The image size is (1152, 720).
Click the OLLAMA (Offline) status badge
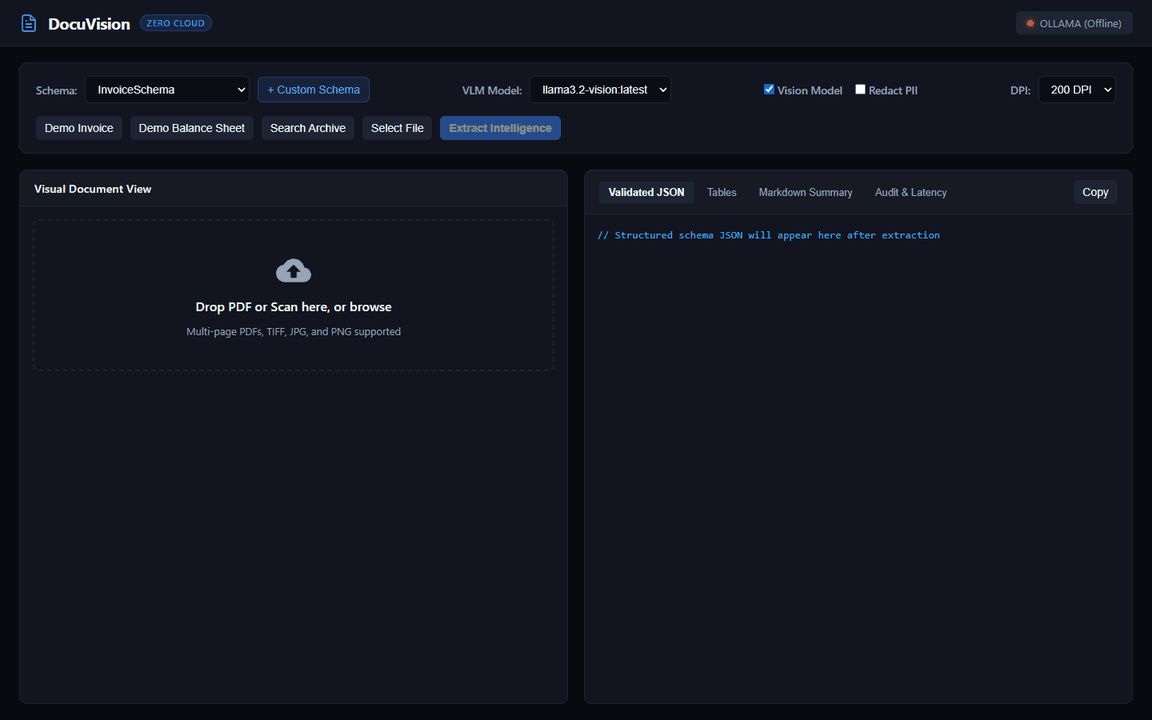pyautogui.click(x=1073, y=24)
